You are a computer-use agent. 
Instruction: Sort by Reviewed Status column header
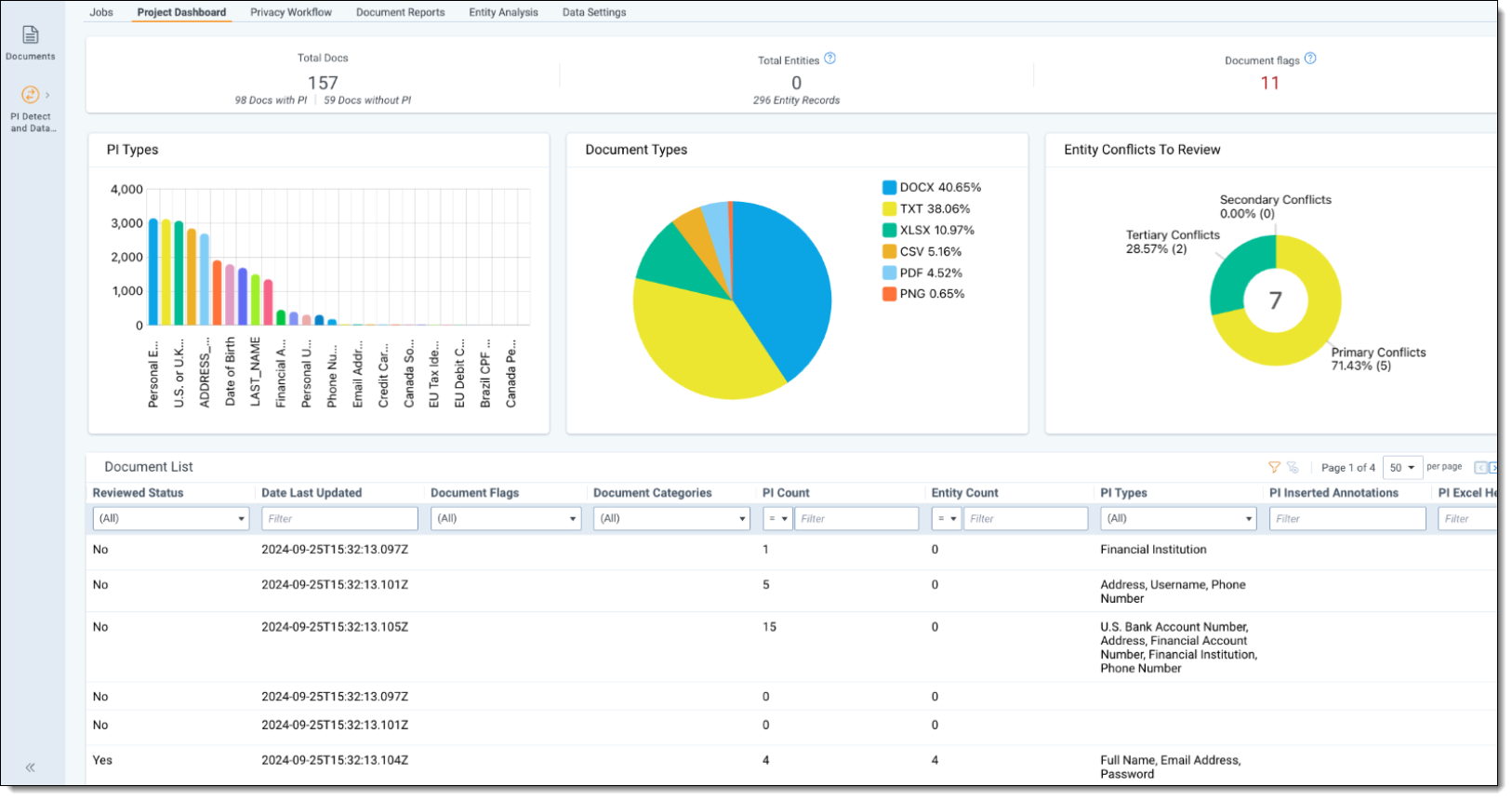[139, 493]
